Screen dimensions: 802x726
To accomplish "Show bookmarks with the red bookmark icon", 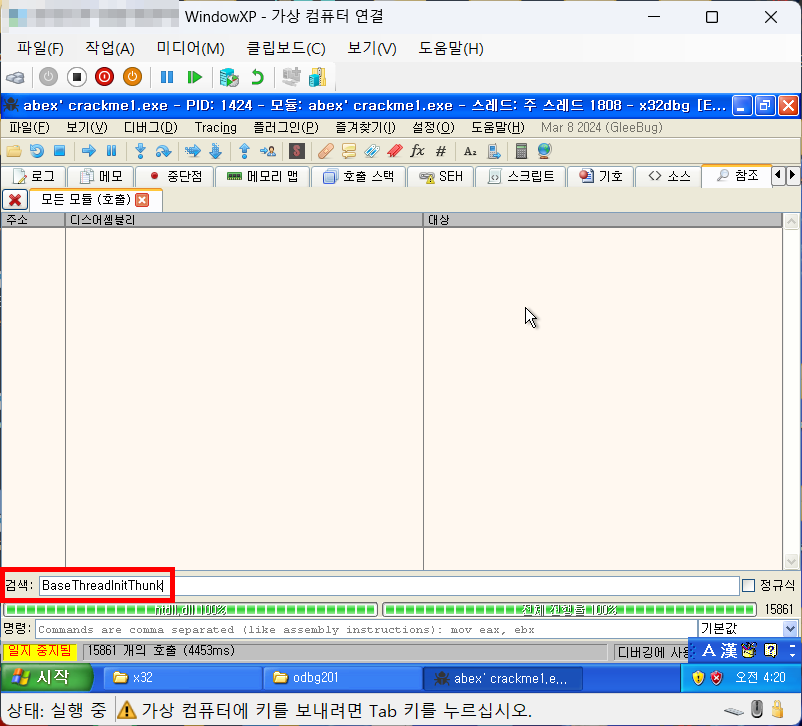I will click(x=395, y=151).
